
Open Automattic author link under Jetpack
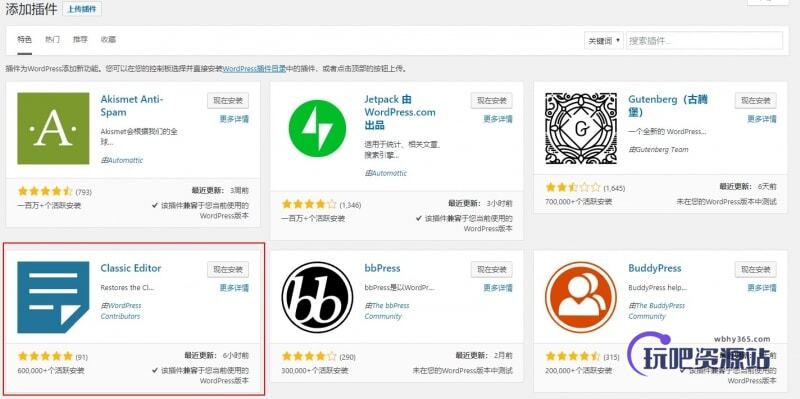coord(389,173)
